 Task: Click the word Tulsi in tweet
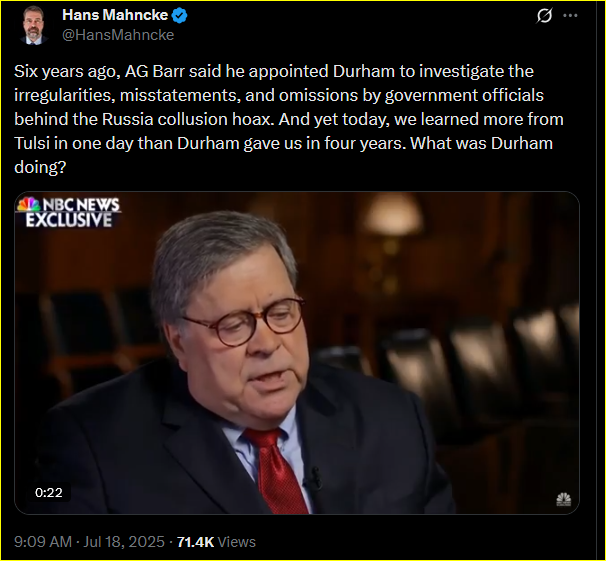pos(32,143)
